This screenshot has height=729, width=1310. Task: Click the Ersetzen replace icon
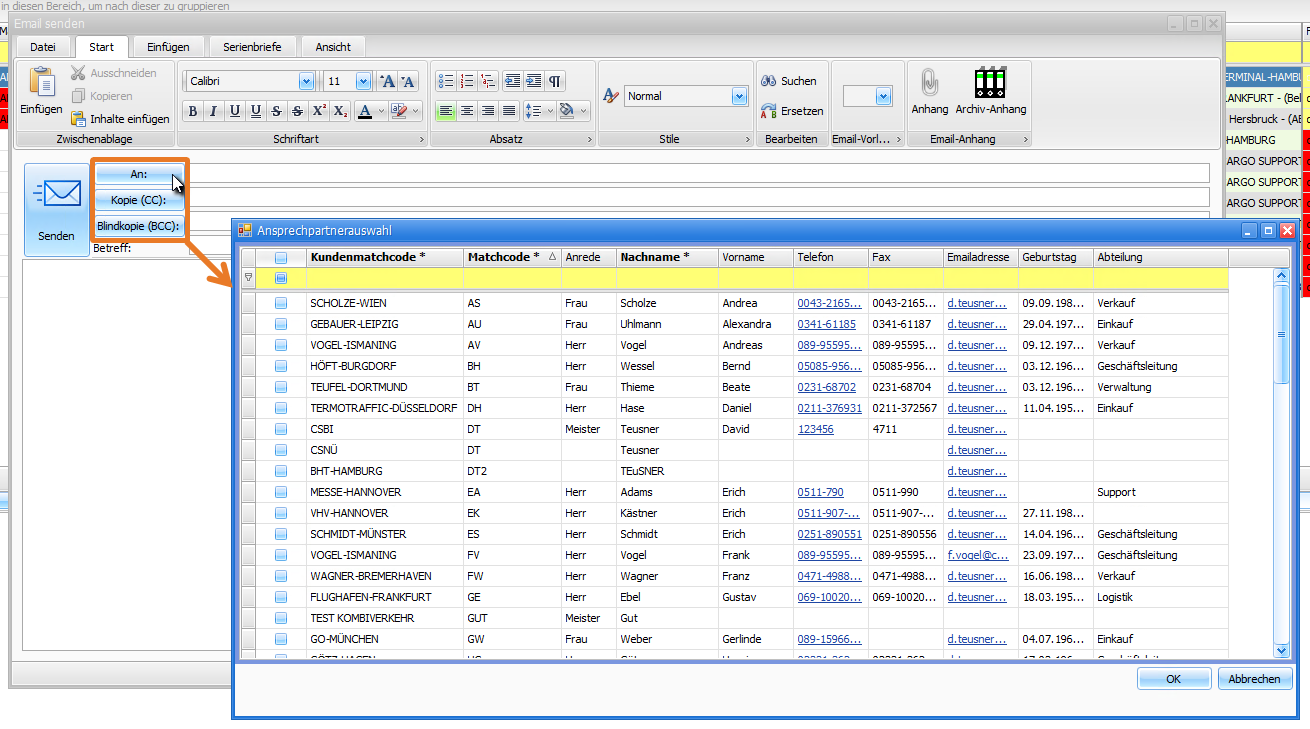click(x=769, y=111)
